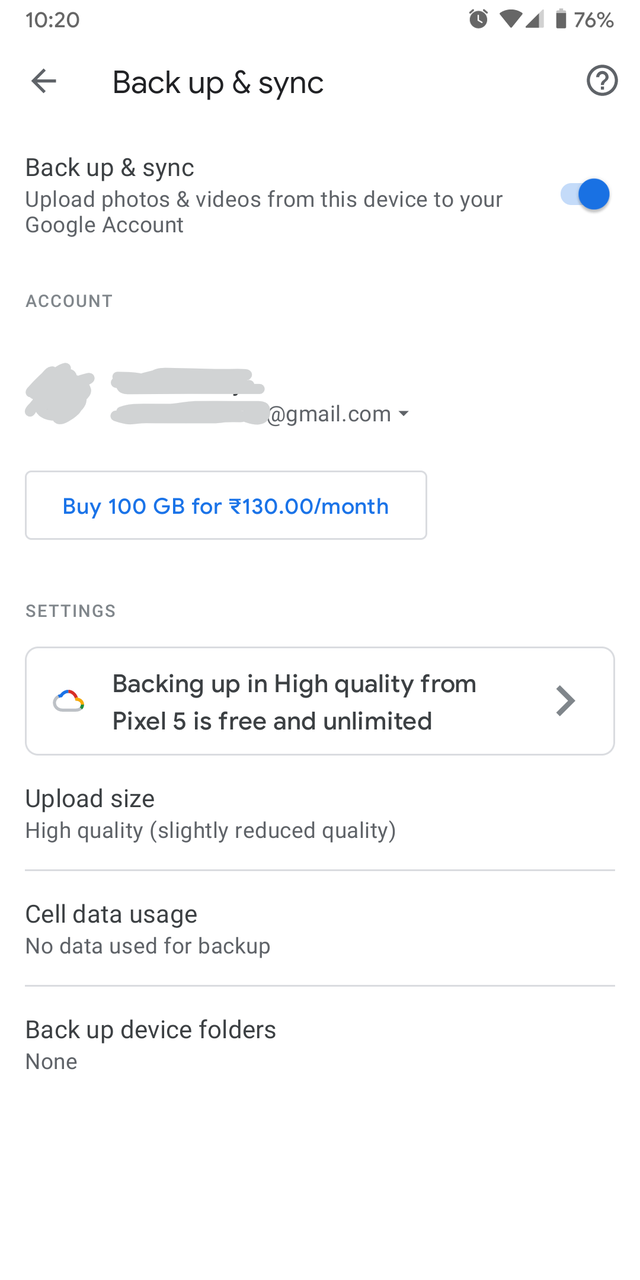Tap the 'Upload photos & videos' description text
Viewport: 640px width, 1280px height.
pyautogui.click(x=264, y=212)
